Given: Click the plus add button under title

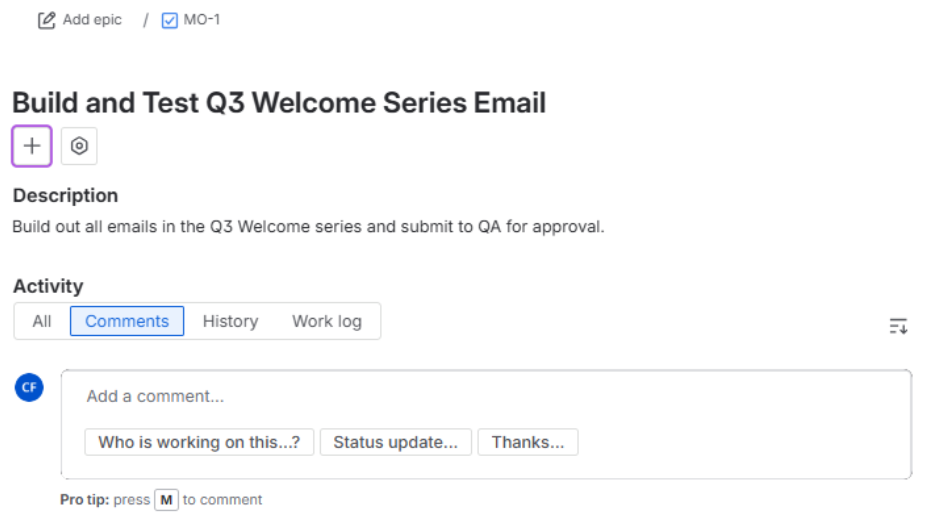Looking at the screenshot, I should [32, 145].
